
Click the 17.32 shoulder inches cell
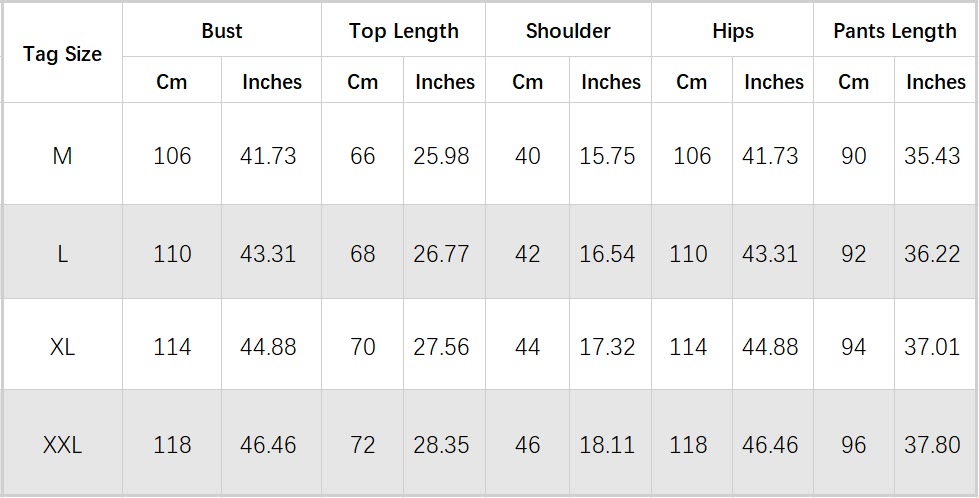click(x=607, y=347)
